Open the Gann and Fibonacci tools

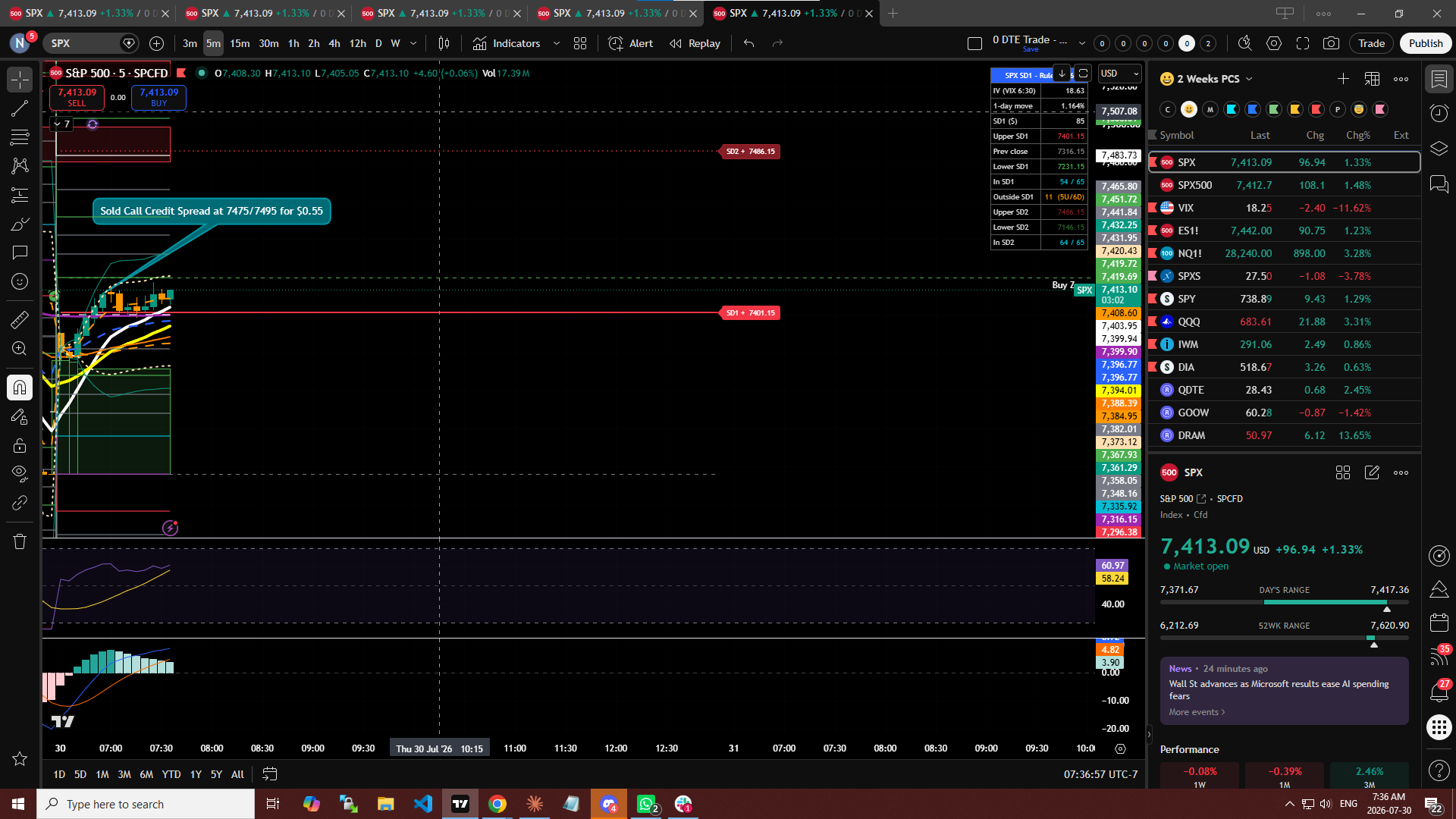(20, 137)
